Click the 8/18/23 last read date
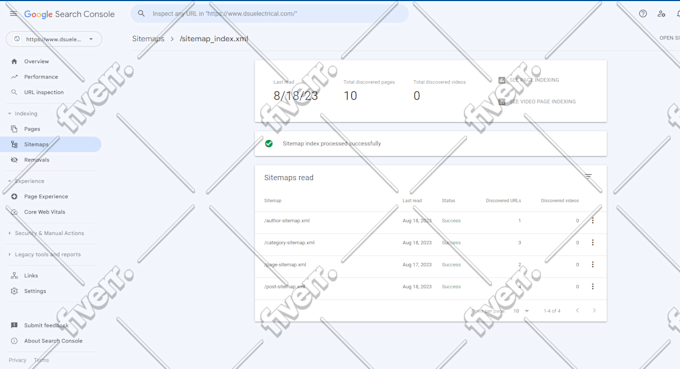 (296, 96)
